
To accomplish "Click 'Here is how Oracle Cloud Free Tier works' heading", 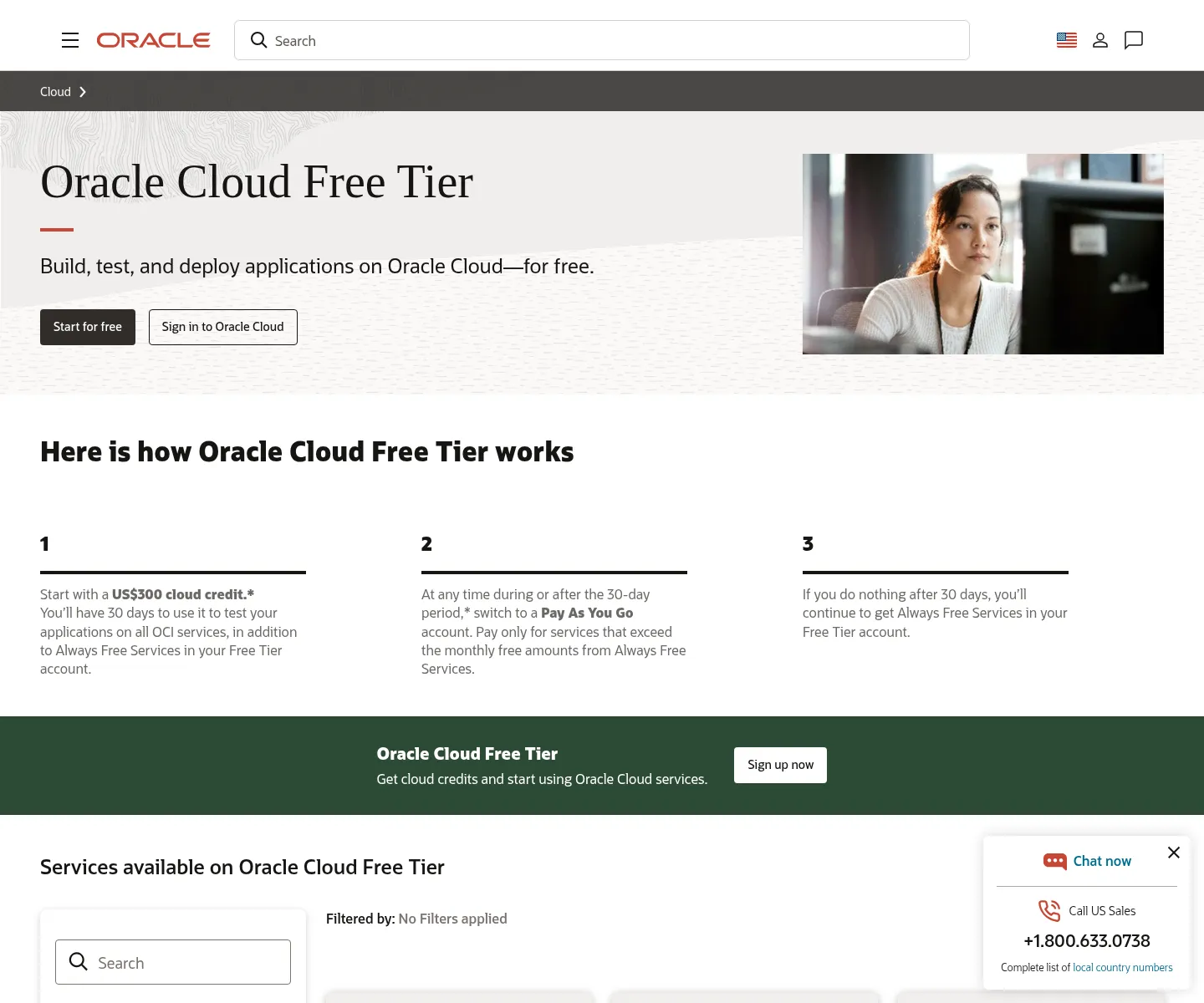I will point(307,451).
